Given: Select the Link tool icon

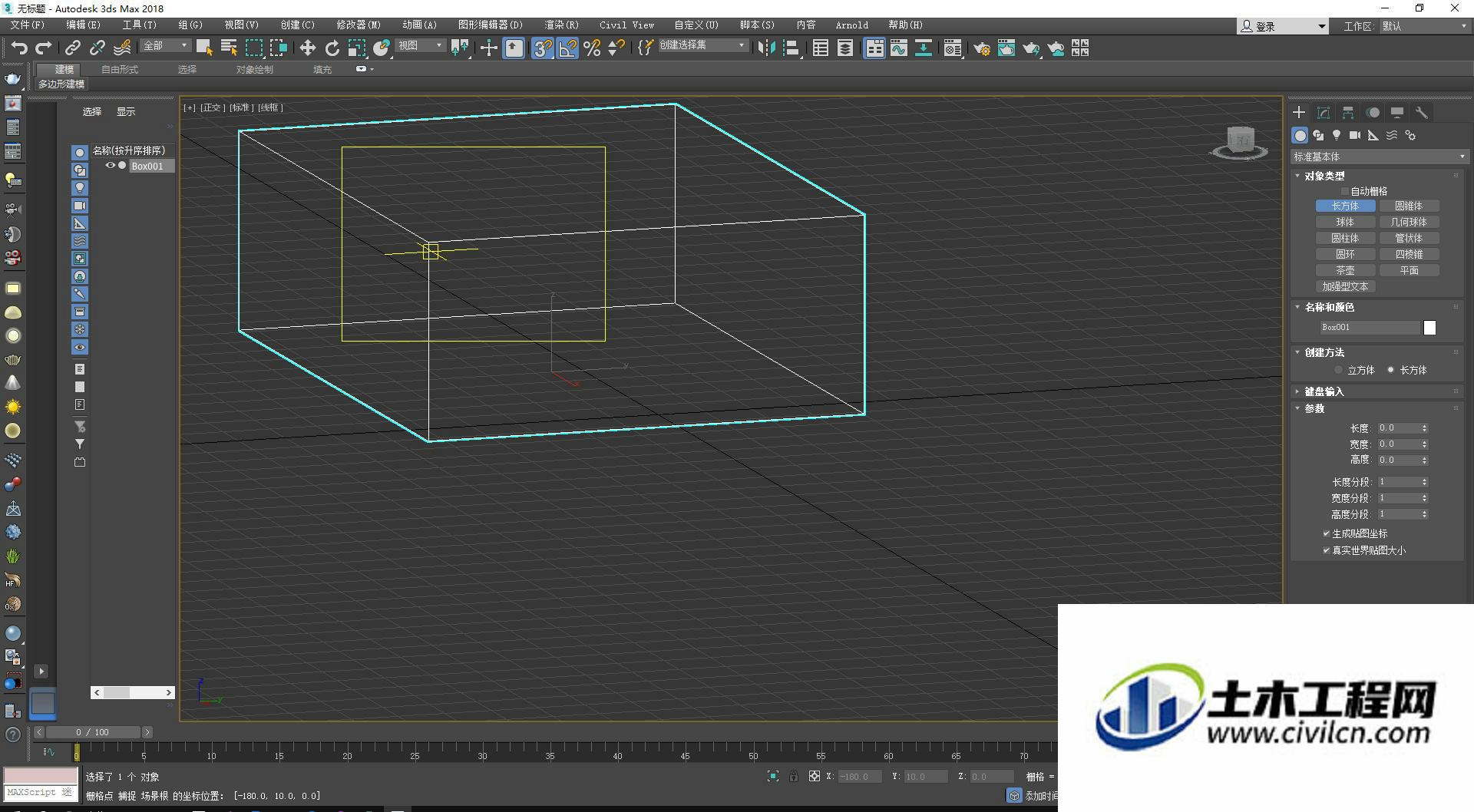Looking at the screenshot, I should pos(72,48).
